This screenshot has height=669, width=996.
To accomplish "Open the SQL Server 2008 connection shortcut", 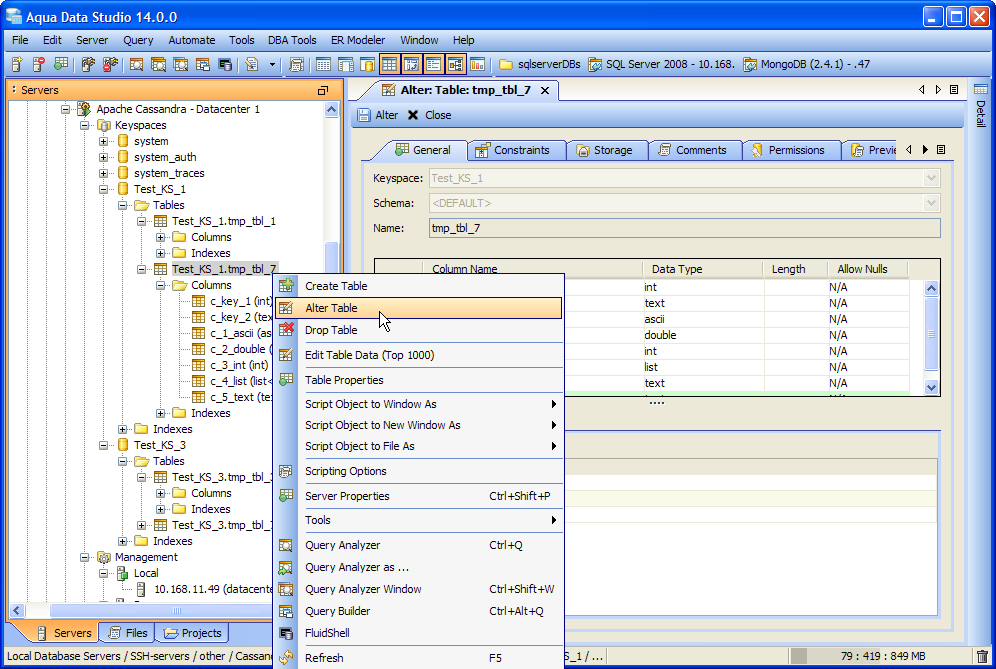I will point(661,64).
